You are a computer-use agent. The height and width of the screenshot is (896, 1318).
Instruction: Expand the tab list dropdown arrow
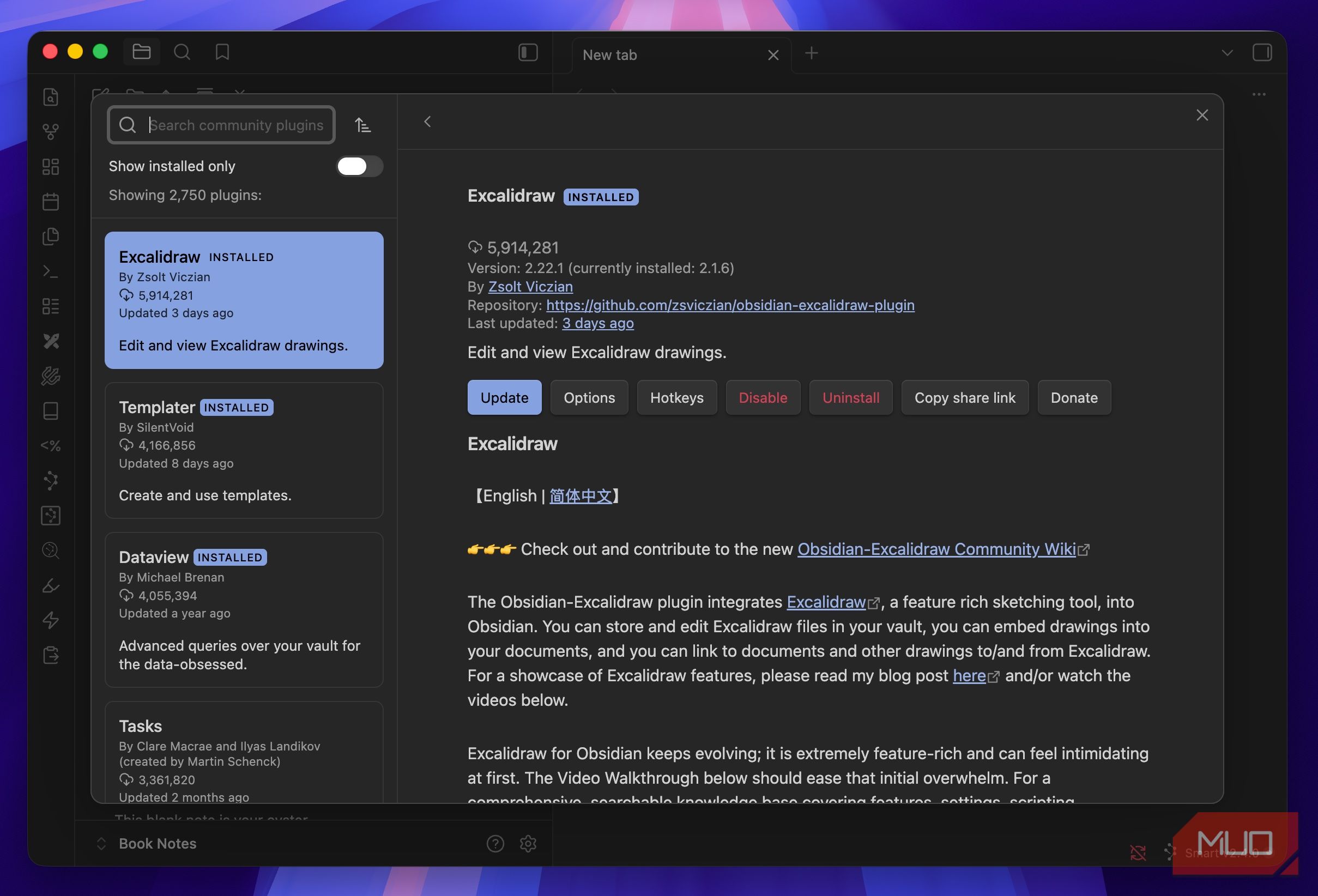pos(1228,53)
